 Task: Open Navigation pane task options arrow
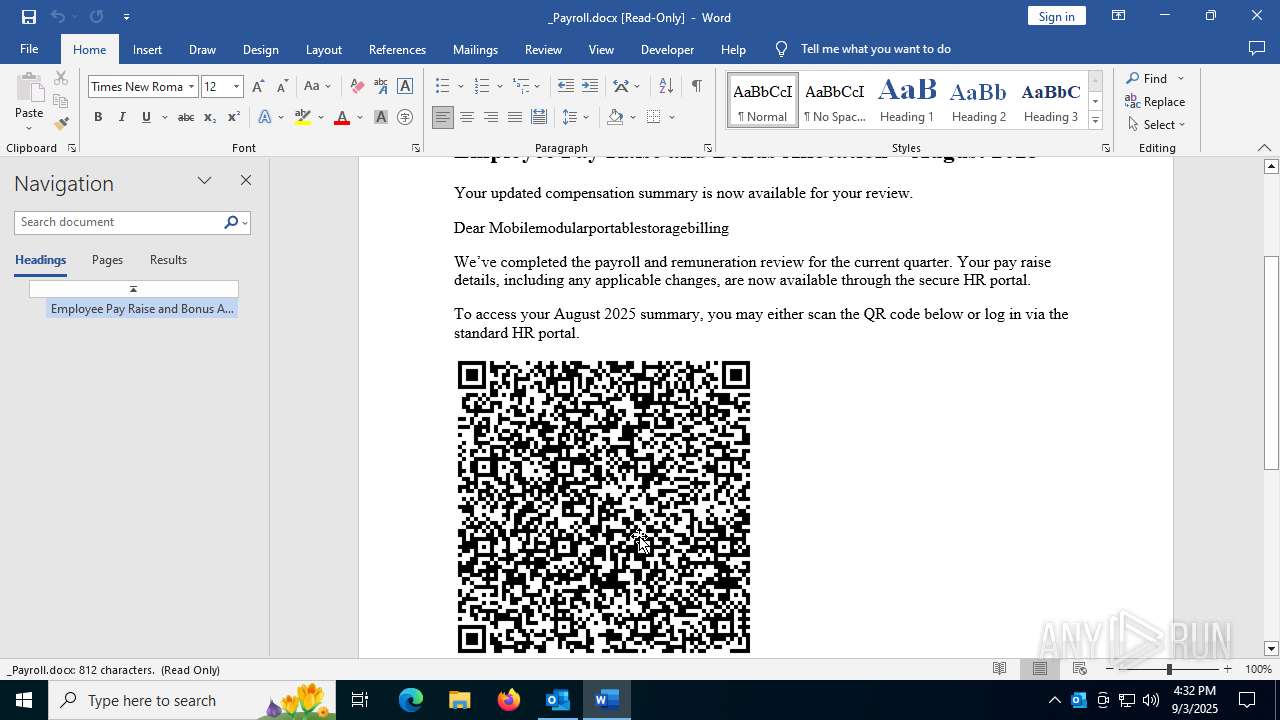pos(204,181)
